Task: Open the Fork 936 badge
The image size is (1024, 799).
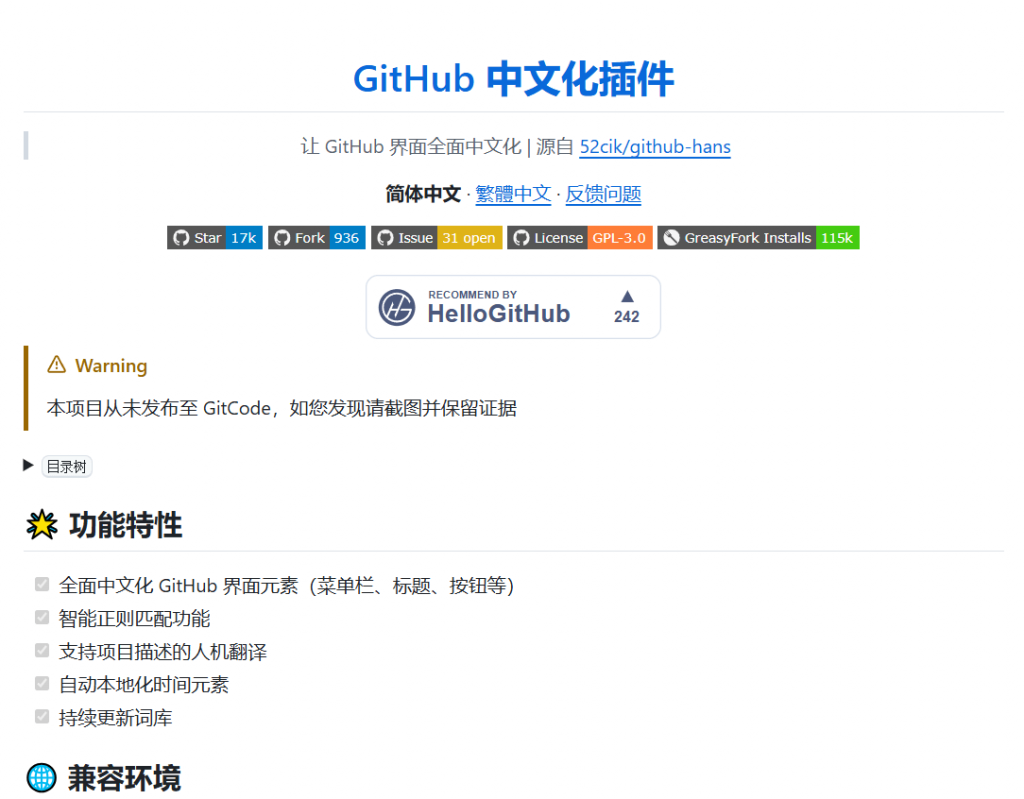Action: [x=316, y=238]
